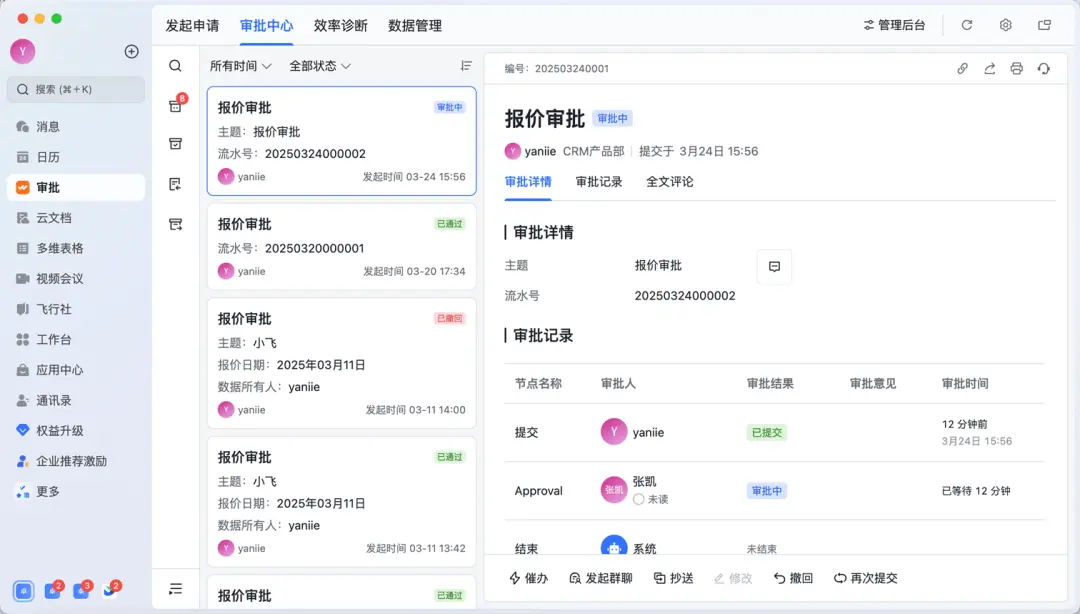This screenshot has width=1080, height=614.
Task: Click the plus icon beside avatar
Action: (x=132, y=52)
